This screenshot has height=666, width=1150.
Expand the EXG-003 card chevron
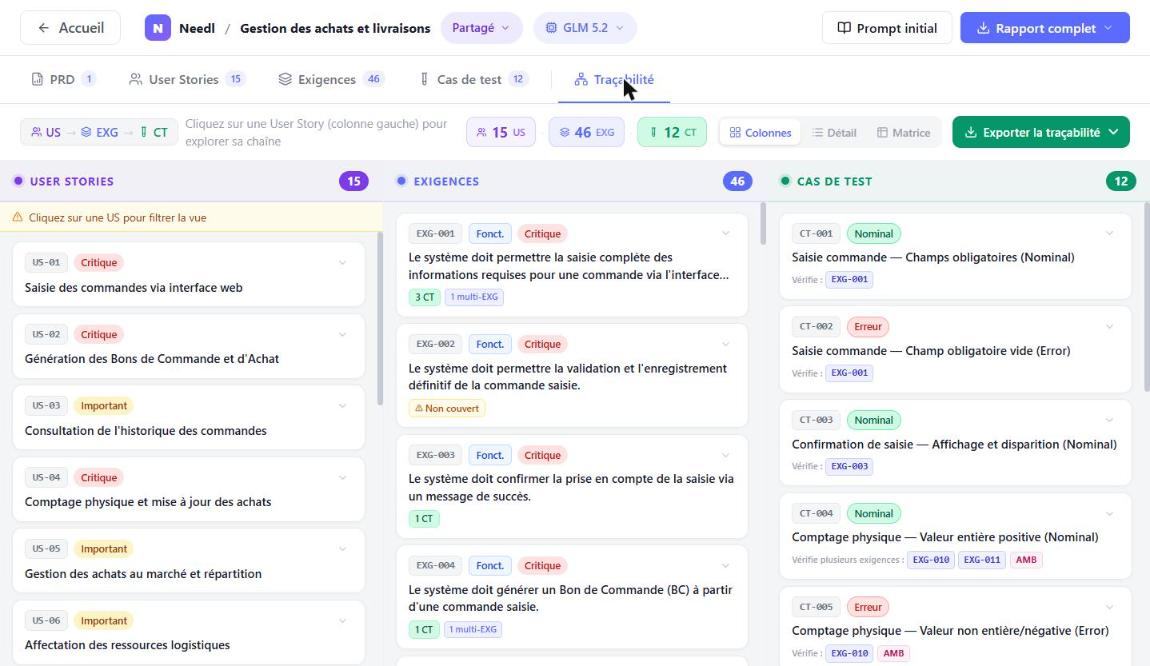point(725,455)
